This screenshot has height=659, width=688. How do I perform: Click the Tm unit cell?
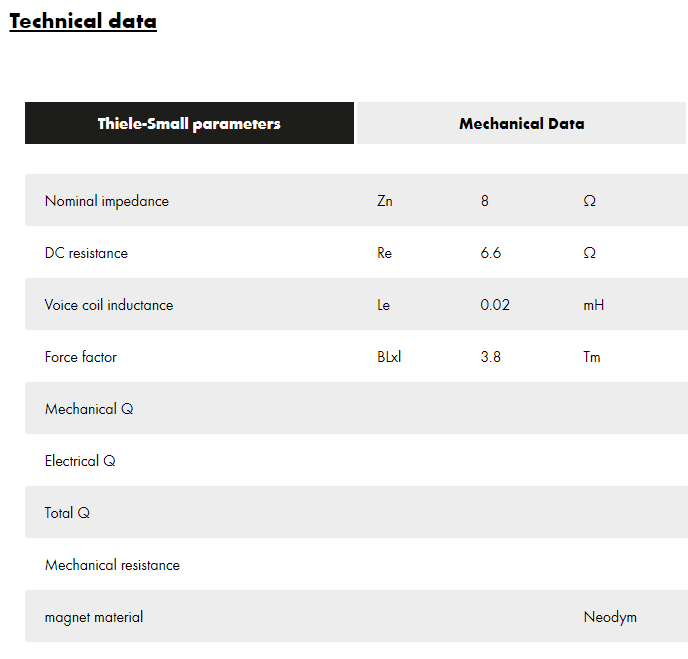tap(592, 357)
